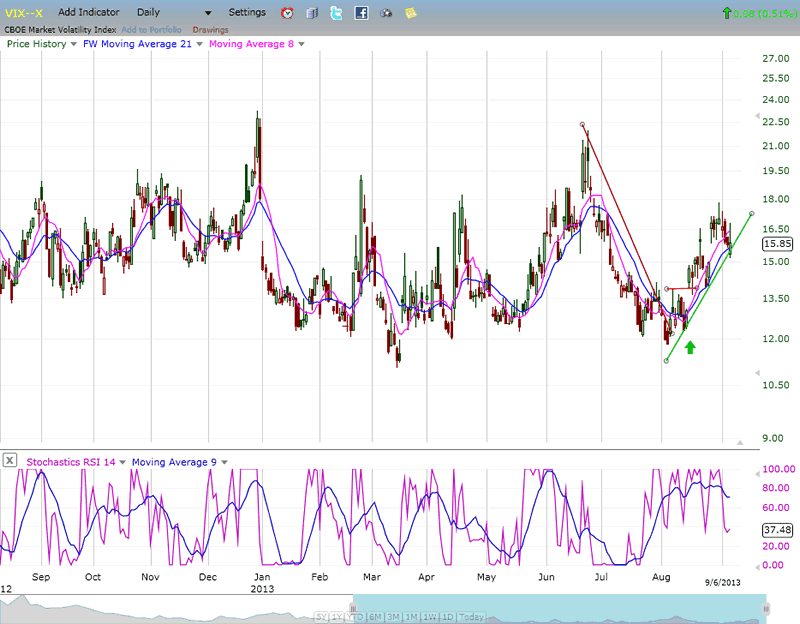Click the green up arrow marker on chart

[x=690, y=347]
